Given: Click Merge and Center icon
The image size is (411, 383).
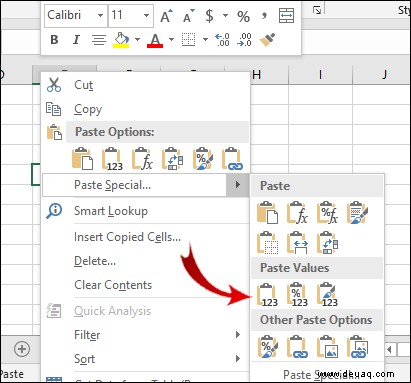Looking at the screenshot, I should tap(286, 16).
